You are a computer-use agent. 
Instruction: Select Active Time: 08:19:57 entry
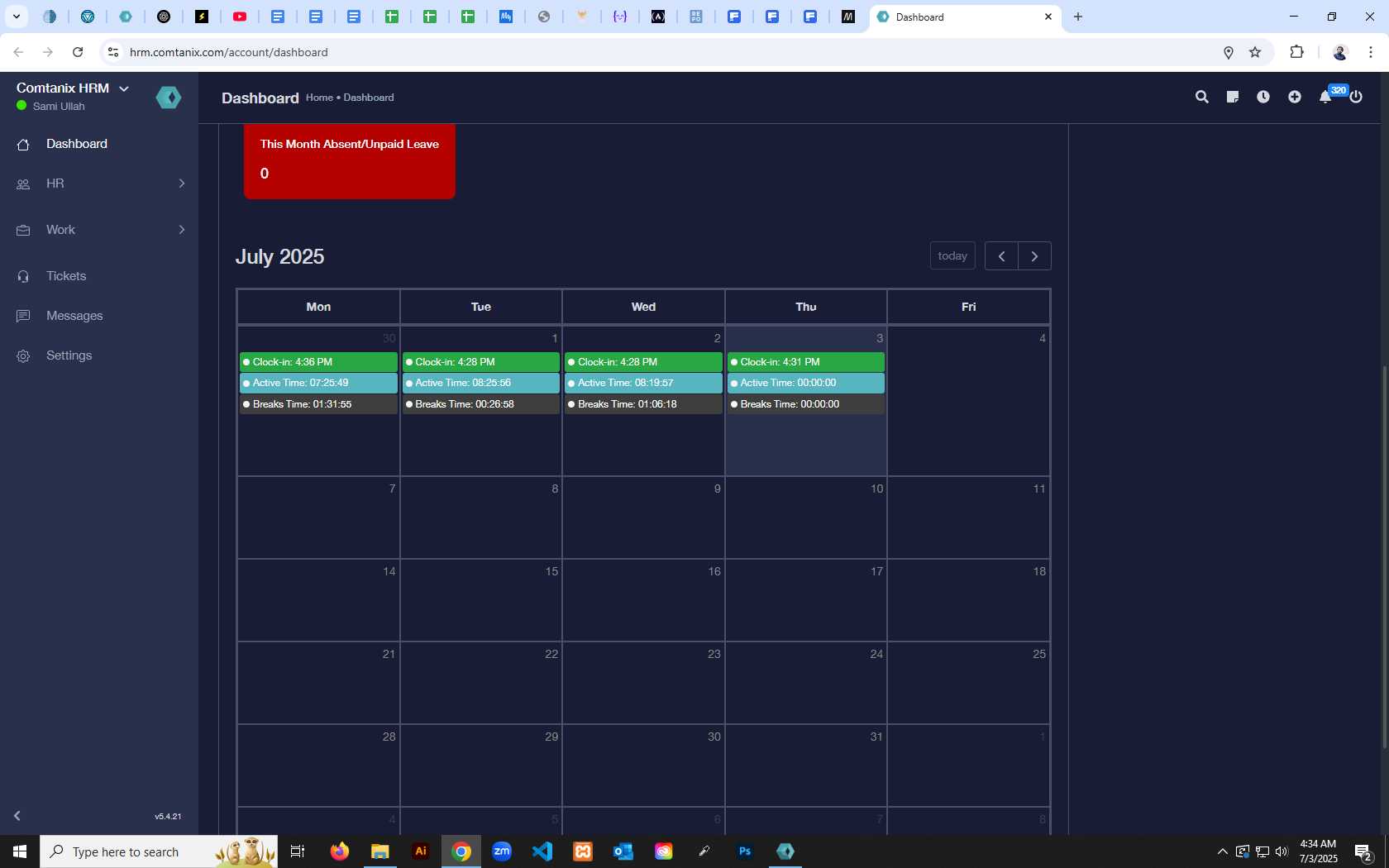click(643, 383)
